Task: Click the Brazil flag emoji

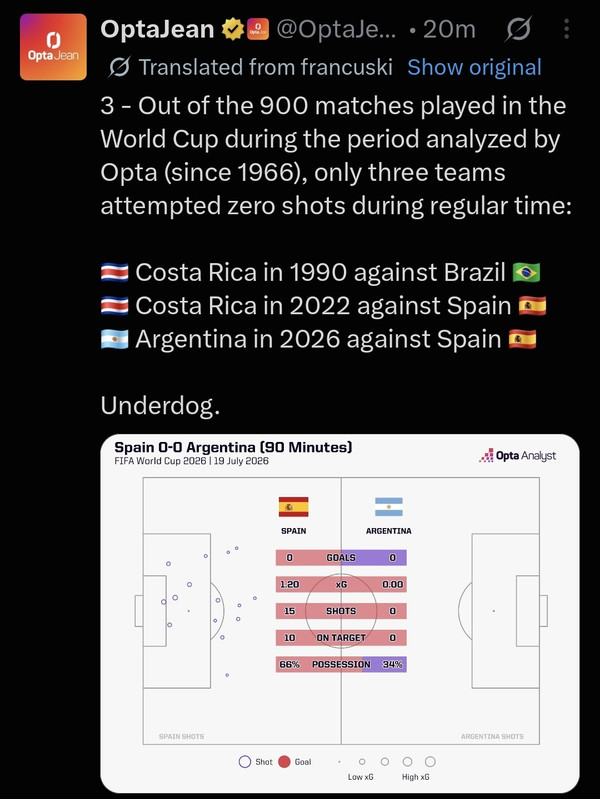Action: tap(526, 273)
